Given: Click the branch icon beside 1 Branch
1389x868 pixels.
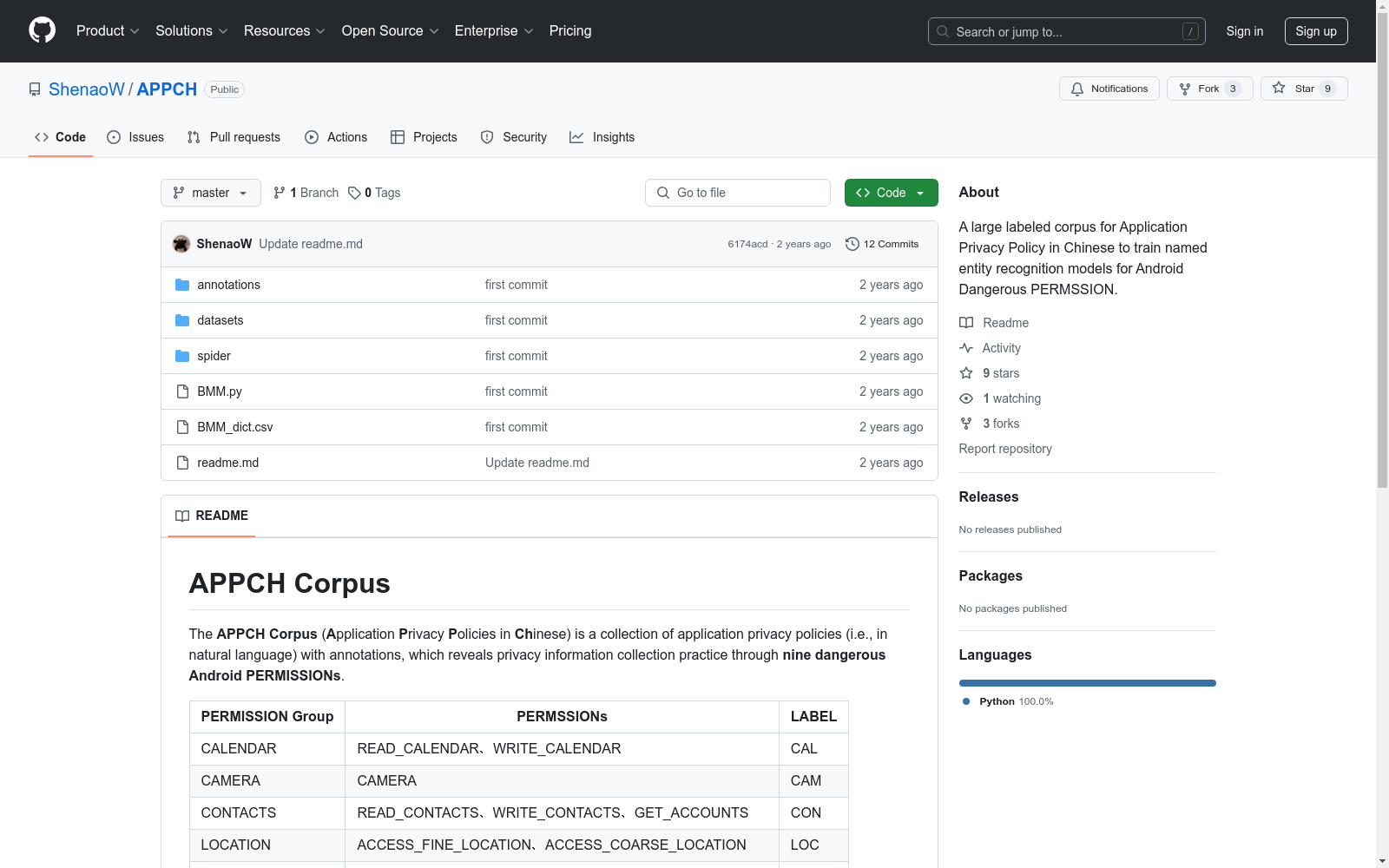Looking at the screenshot, I should click(280, 193).
